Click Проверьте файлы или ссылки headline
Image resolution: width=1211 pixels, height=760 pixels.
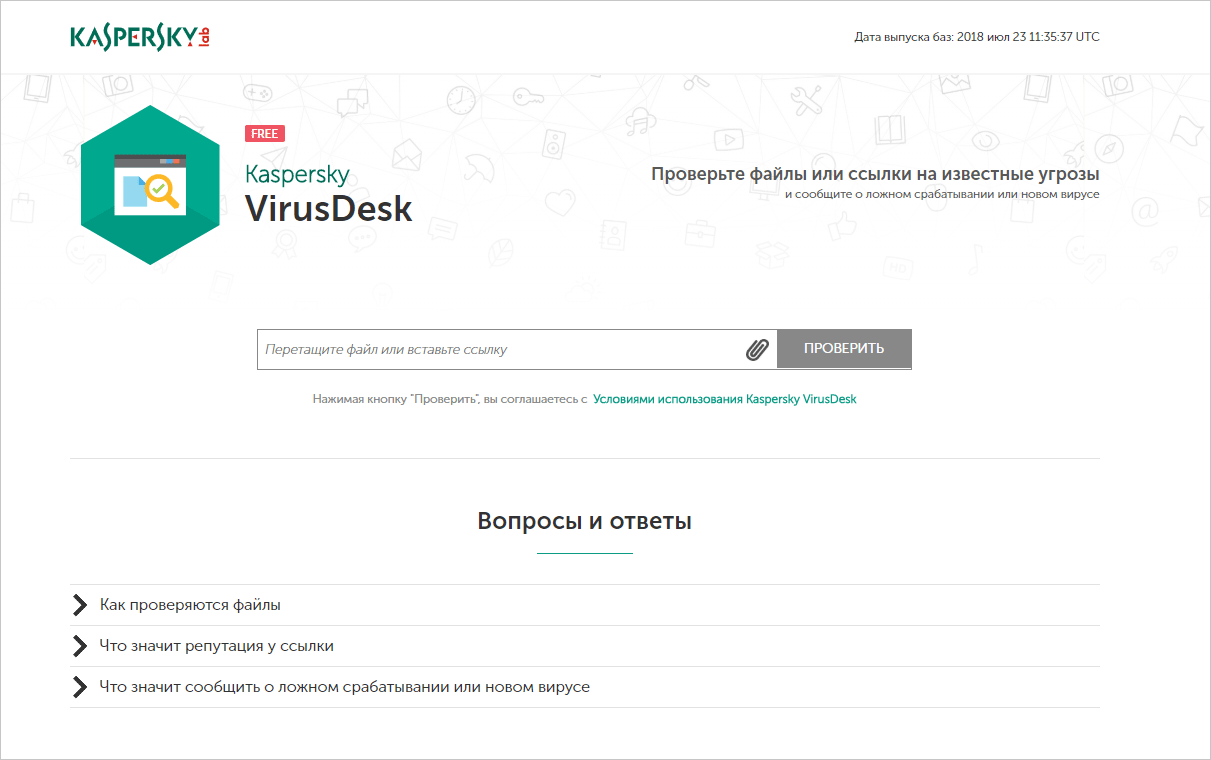coord(875,174)
